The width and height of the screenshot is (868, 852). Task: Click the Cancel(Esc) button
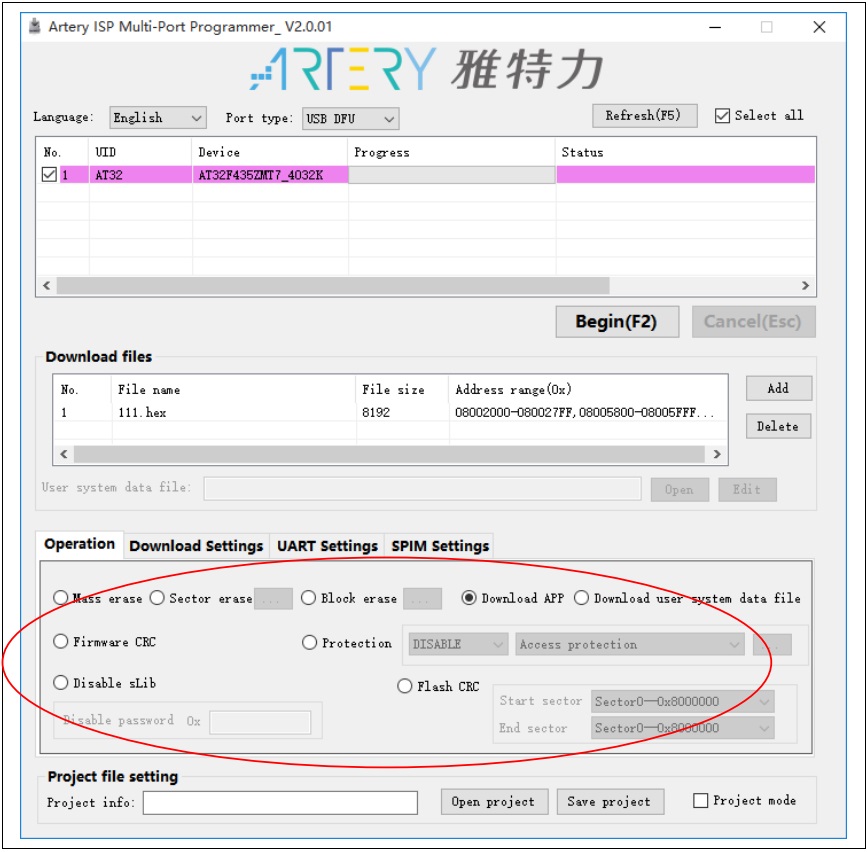click(753, 322)
